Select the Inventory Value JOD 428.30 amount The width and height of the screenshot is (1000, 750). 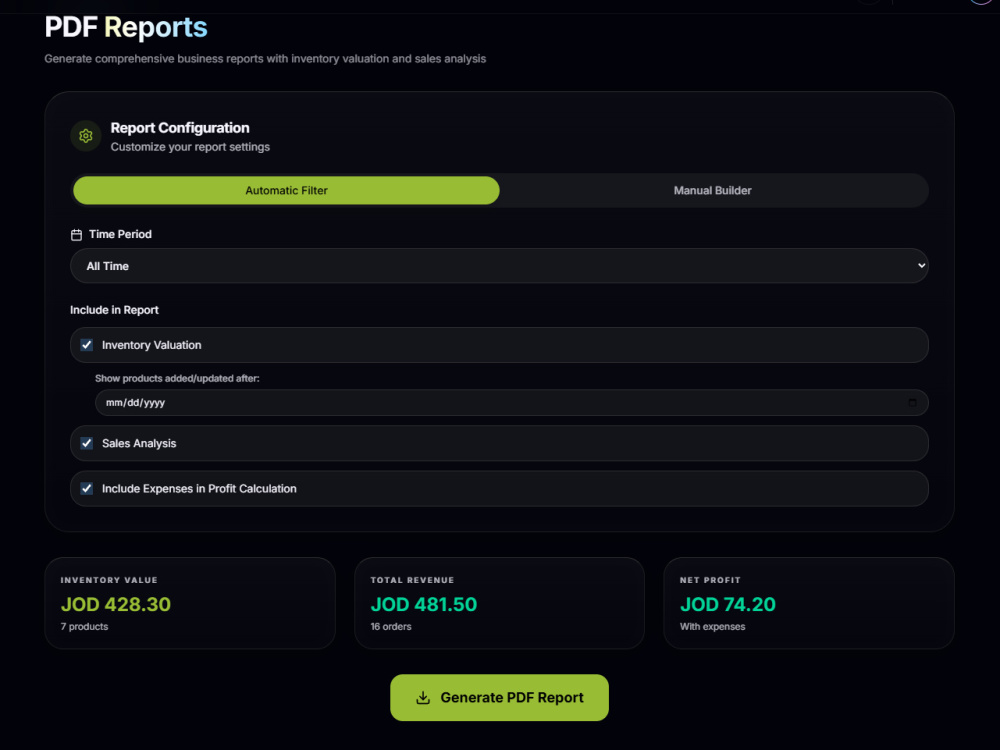click(115, 604)
